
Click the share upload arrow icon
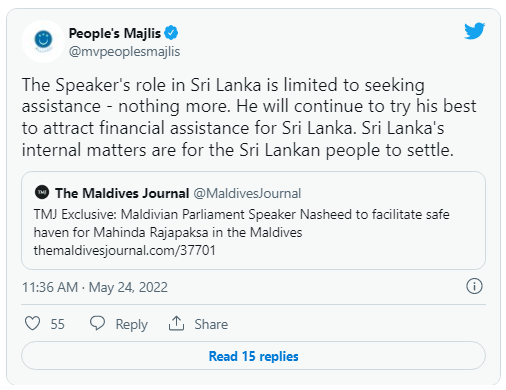(x=176, y=323)
